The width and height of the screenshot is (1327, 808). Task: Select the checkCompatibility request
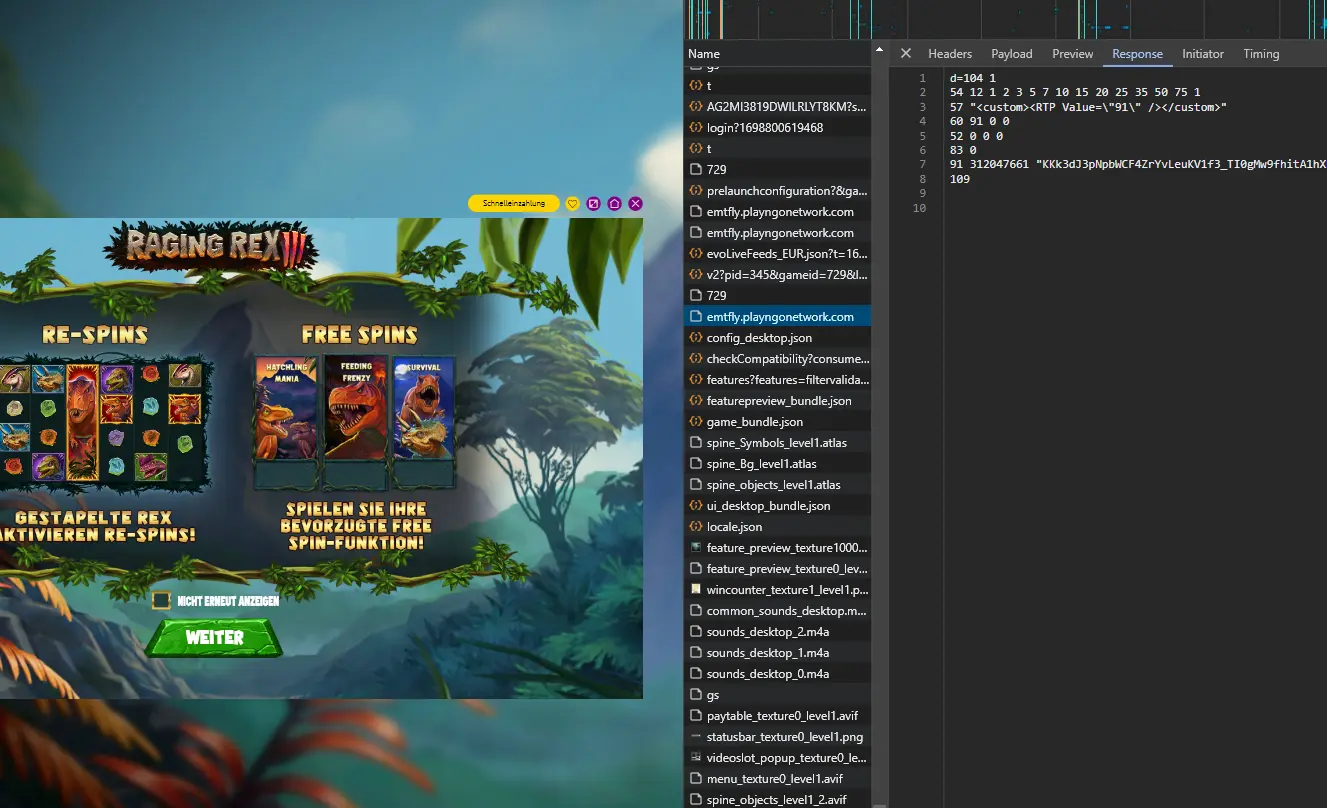(778, 358)
